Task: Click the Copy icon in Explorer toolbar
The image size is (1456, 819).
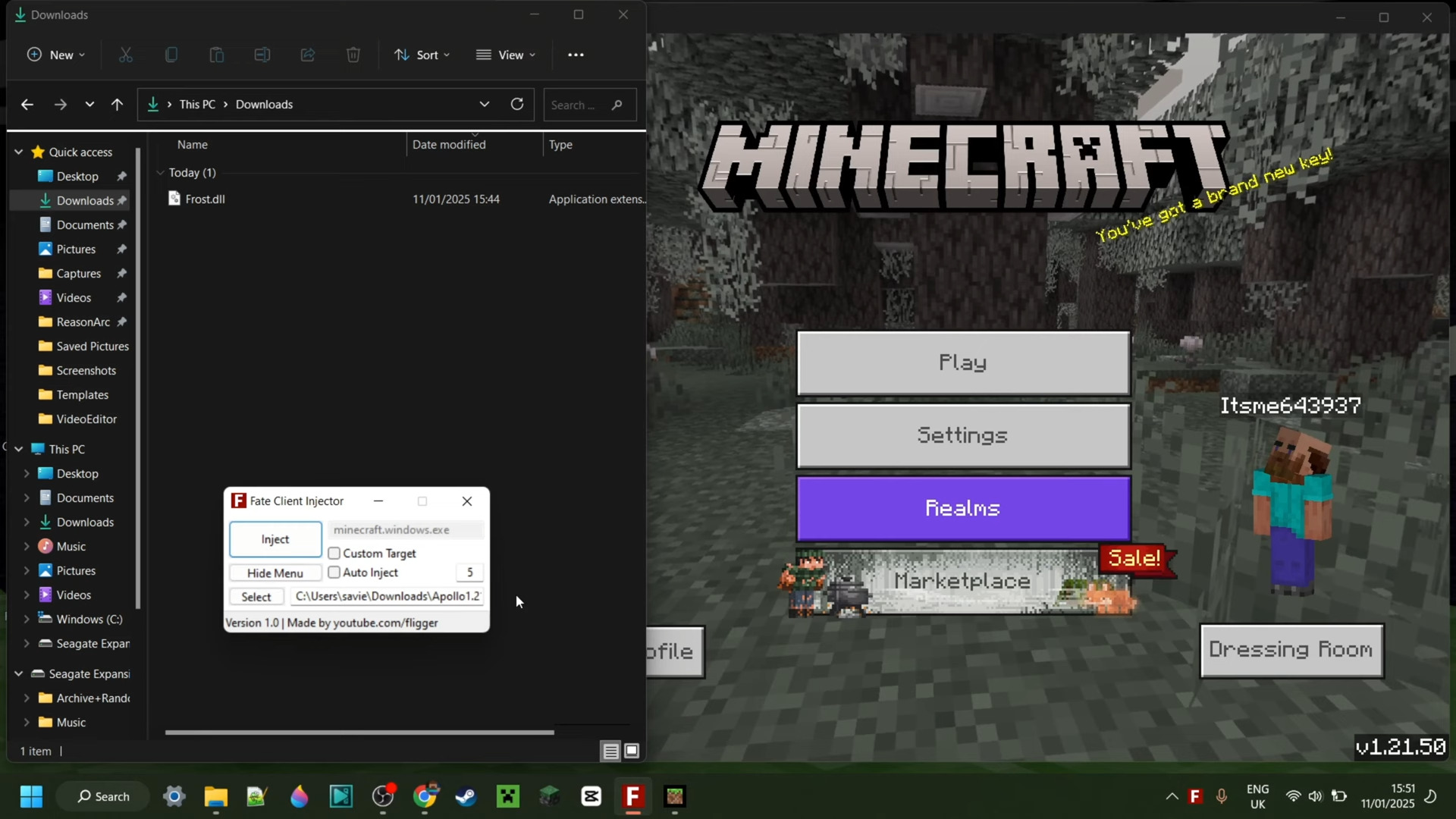Action: tap(171, 55)
